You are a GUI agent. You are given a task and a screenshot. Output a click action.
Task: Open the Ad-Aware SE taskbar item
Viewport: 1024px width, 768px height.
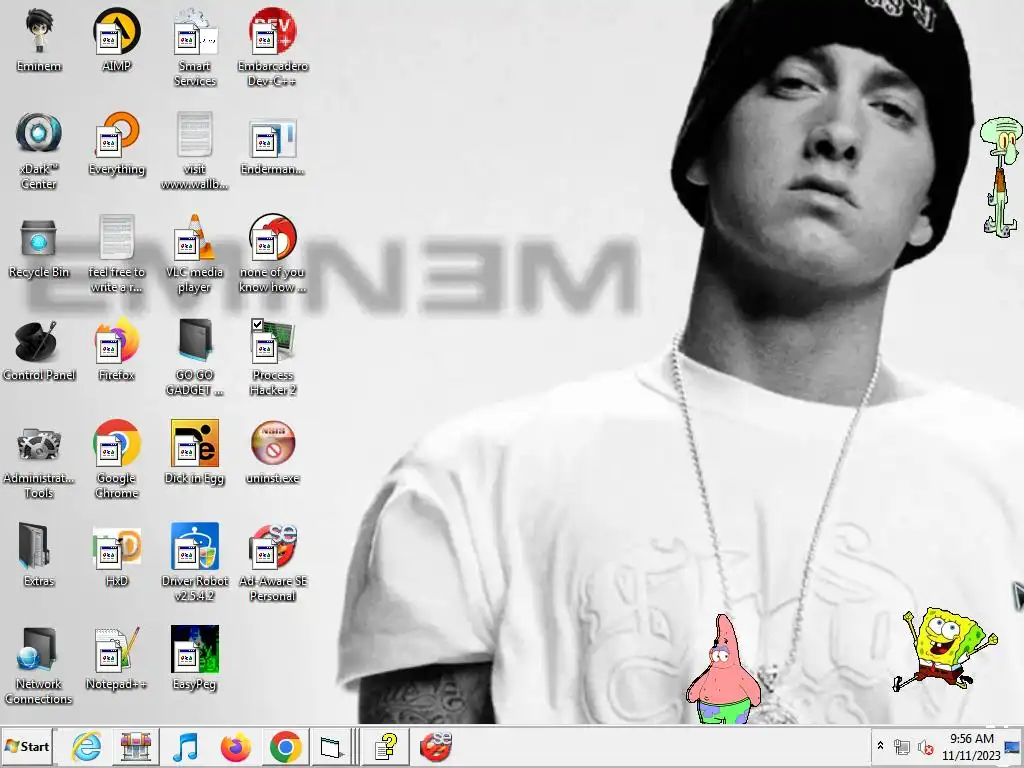click(x=436, y=746)
